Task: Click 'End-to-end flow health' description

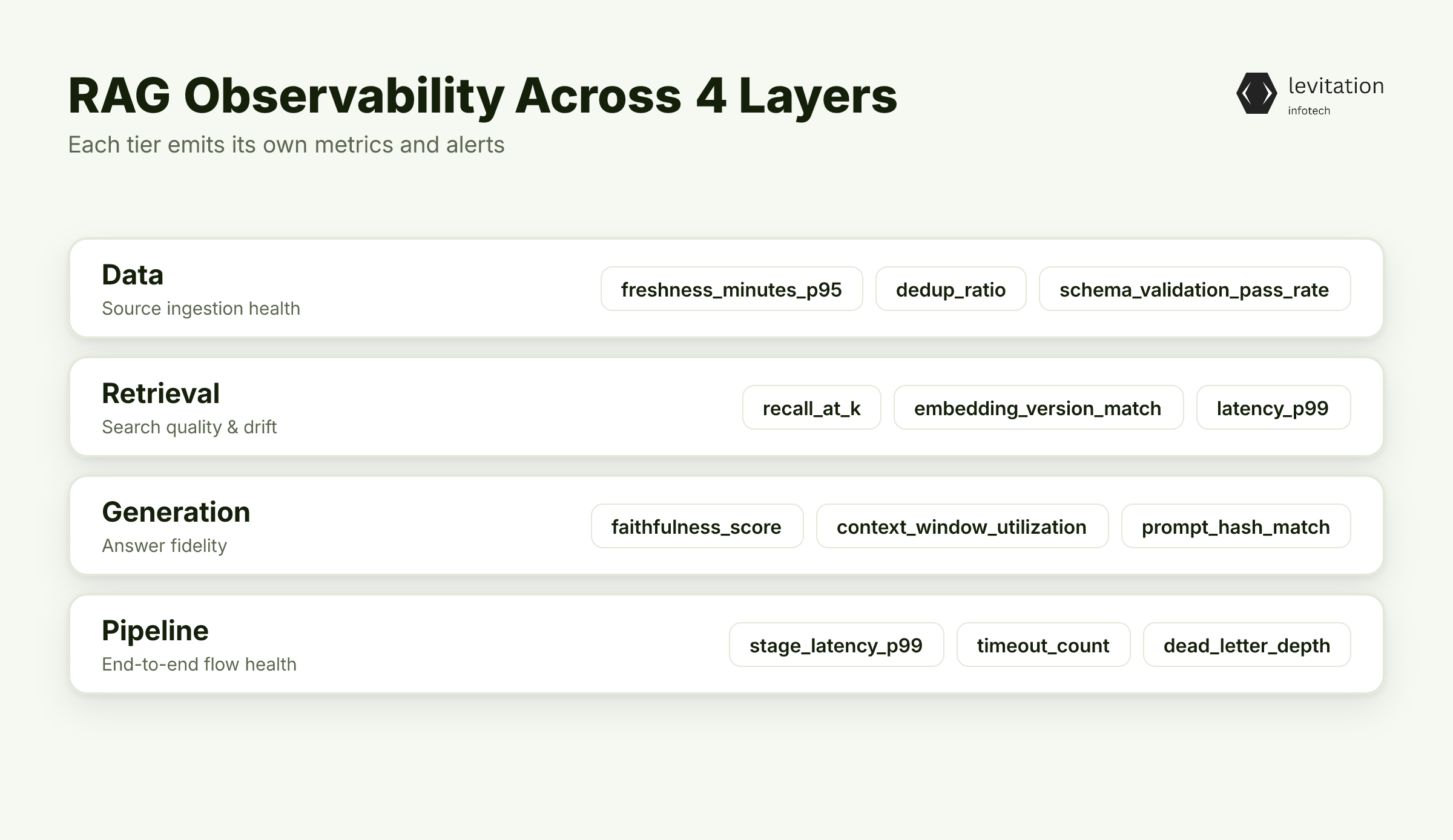Action: coord(199,664)
